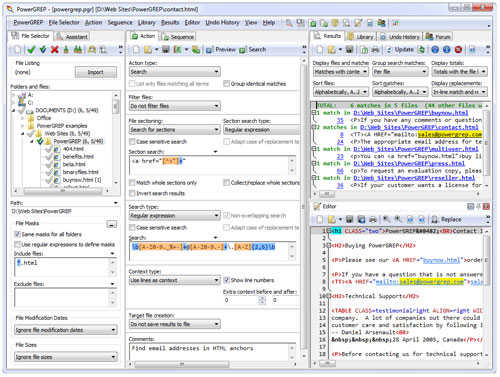Enable Case sensitive search under Search type

132,228
